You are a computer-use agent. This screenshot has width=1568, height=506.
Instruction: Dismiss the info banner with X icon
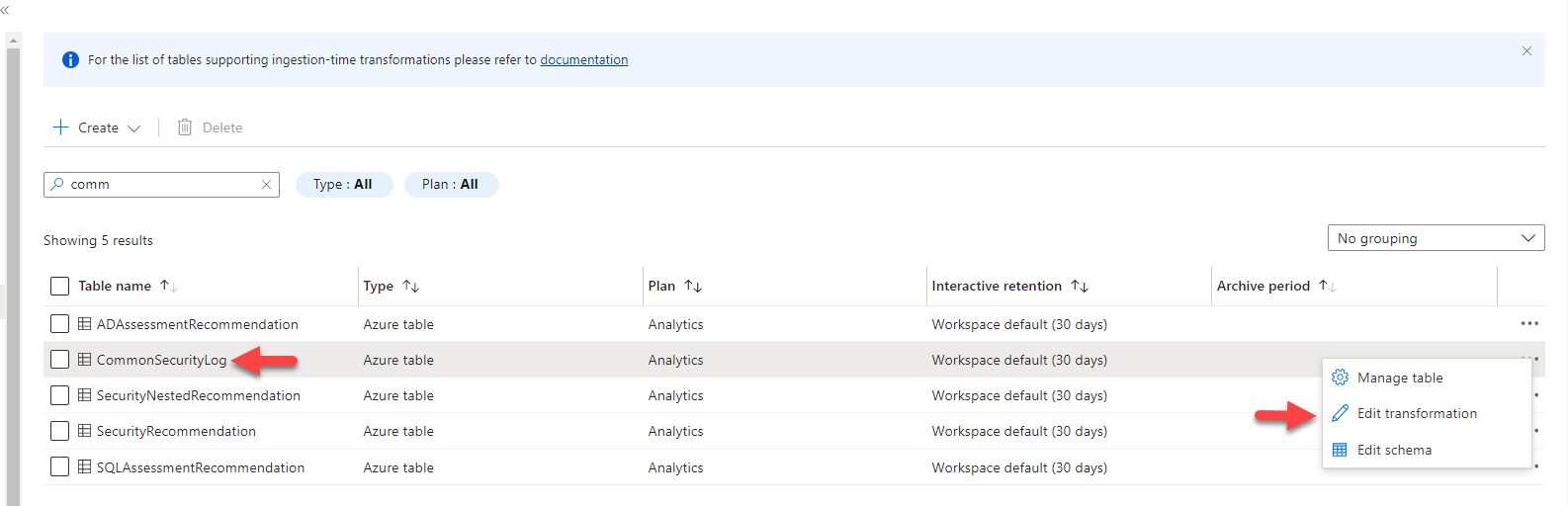[x=1526, y=50]
